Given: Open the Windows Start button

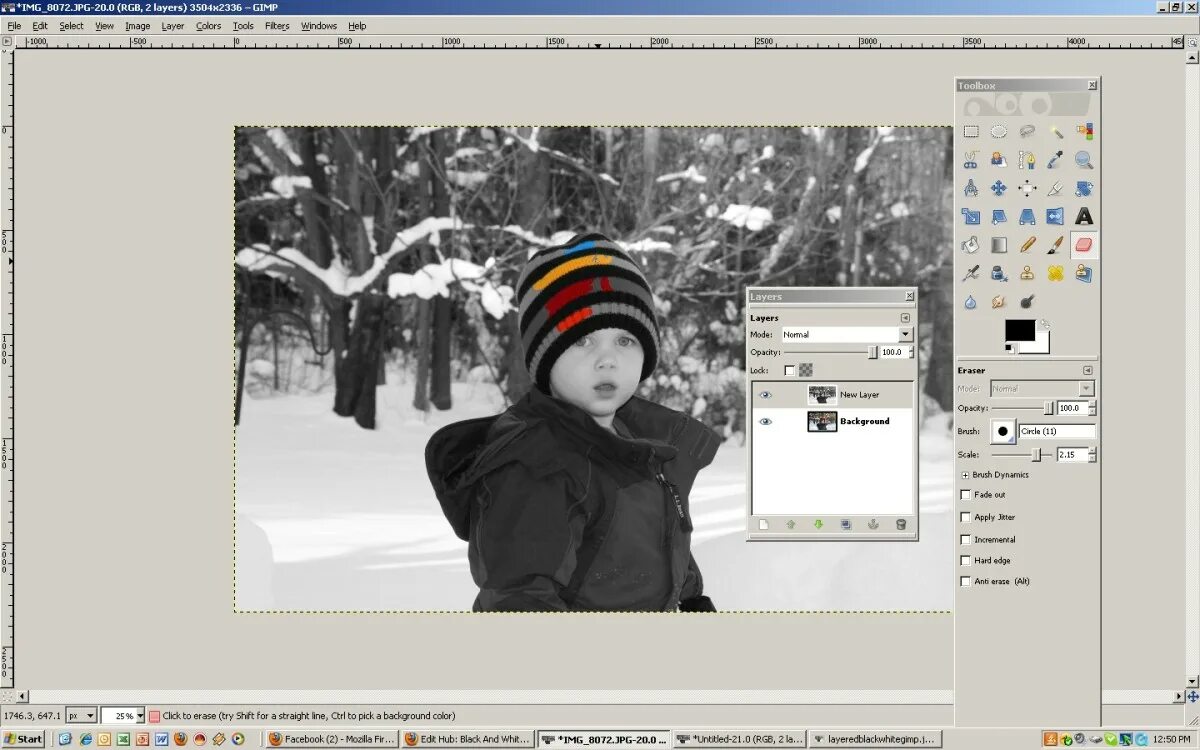Looking at the screenshot, I should coord(23,739).
